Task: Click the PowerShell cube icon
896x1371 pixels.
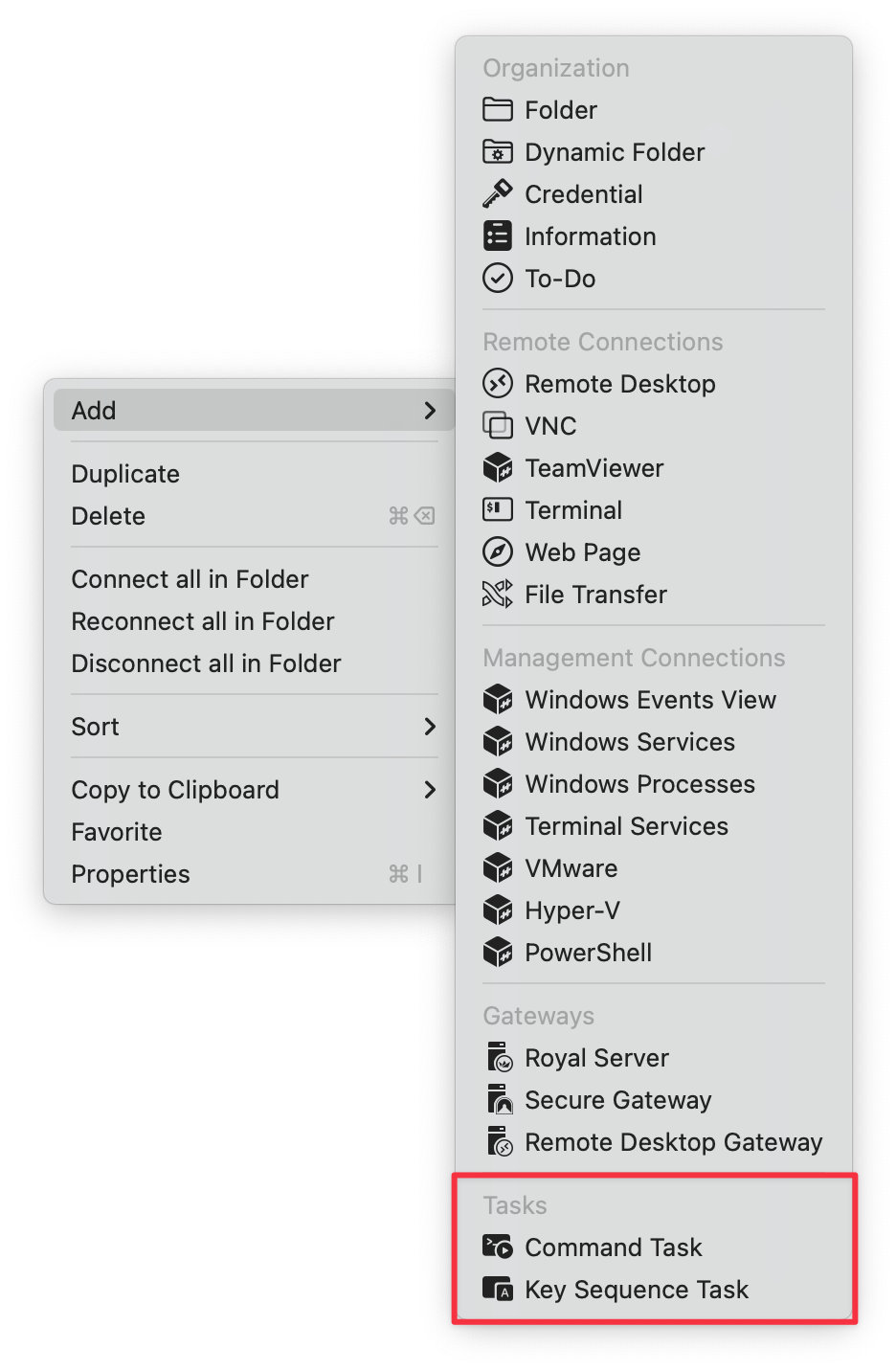Action: point(498,953)
